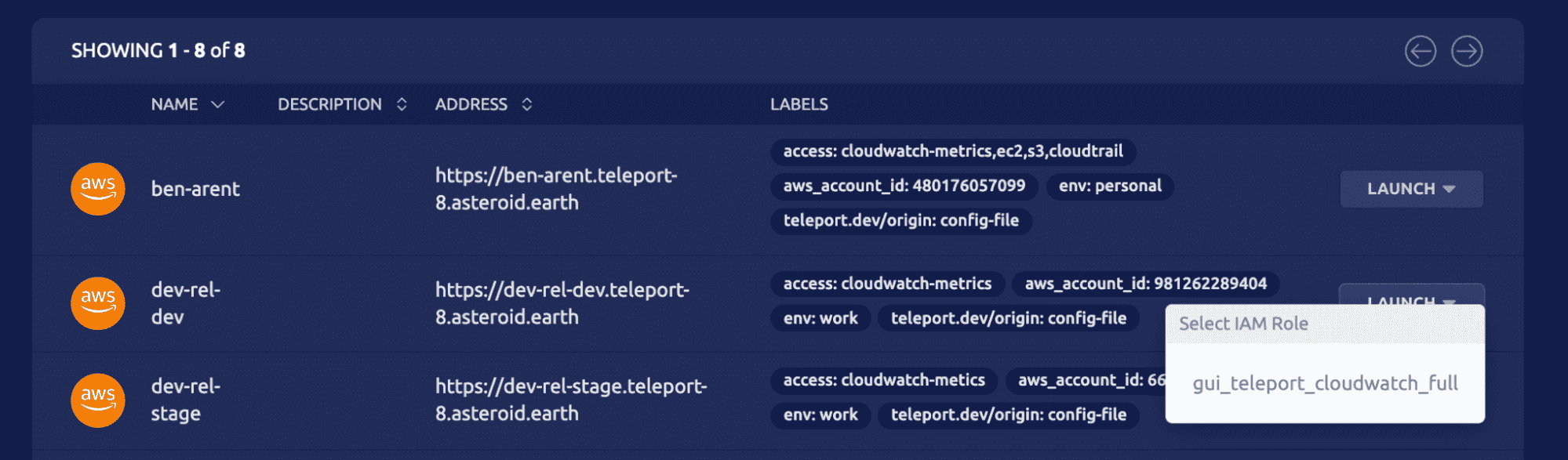Click the next page arrow
The image size is (1568, 460).
[1466, 50]
